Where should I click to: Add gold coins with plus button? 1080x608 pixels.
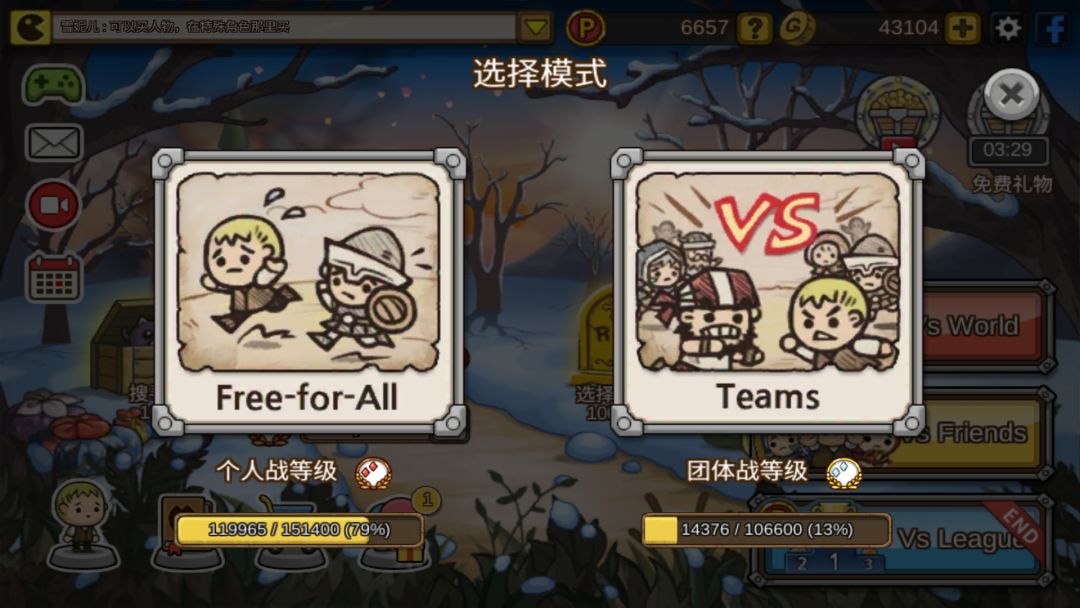(962, 28)
